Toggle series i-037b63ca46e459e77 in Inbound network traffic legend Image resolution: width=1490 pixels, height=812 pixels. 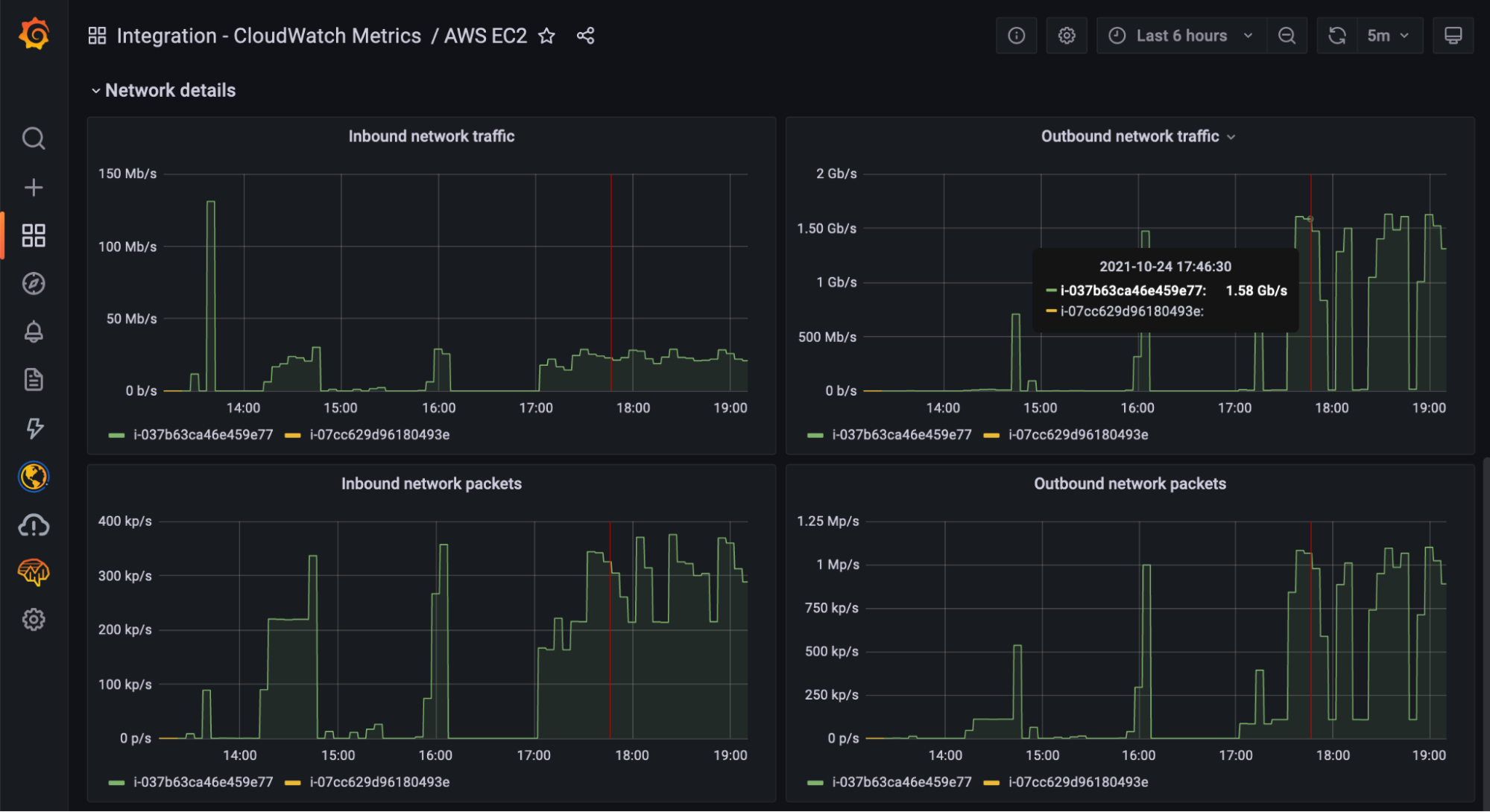pos(203,435)
